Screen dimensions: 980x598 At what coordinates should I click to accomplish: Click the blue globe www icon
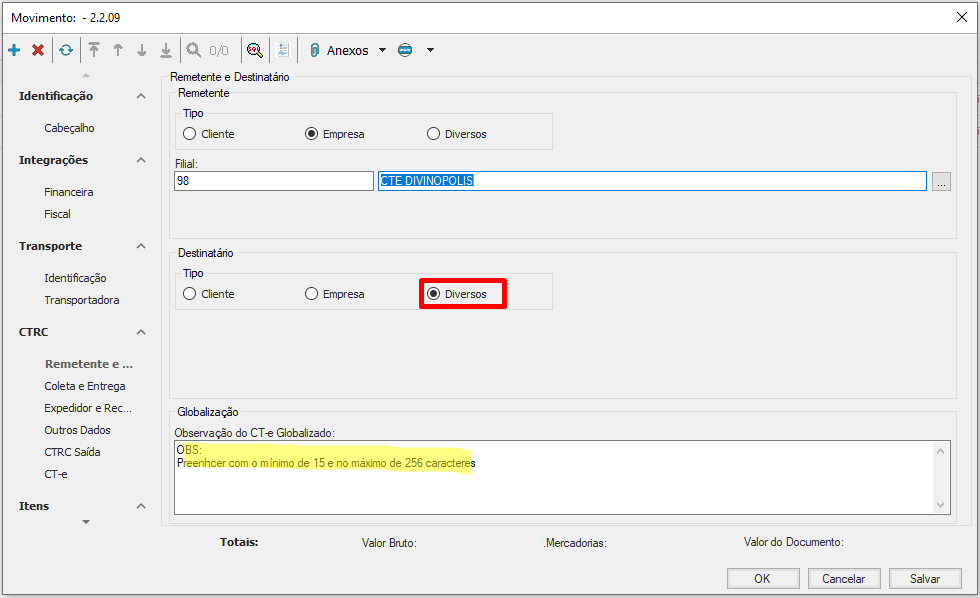[405, 50]
